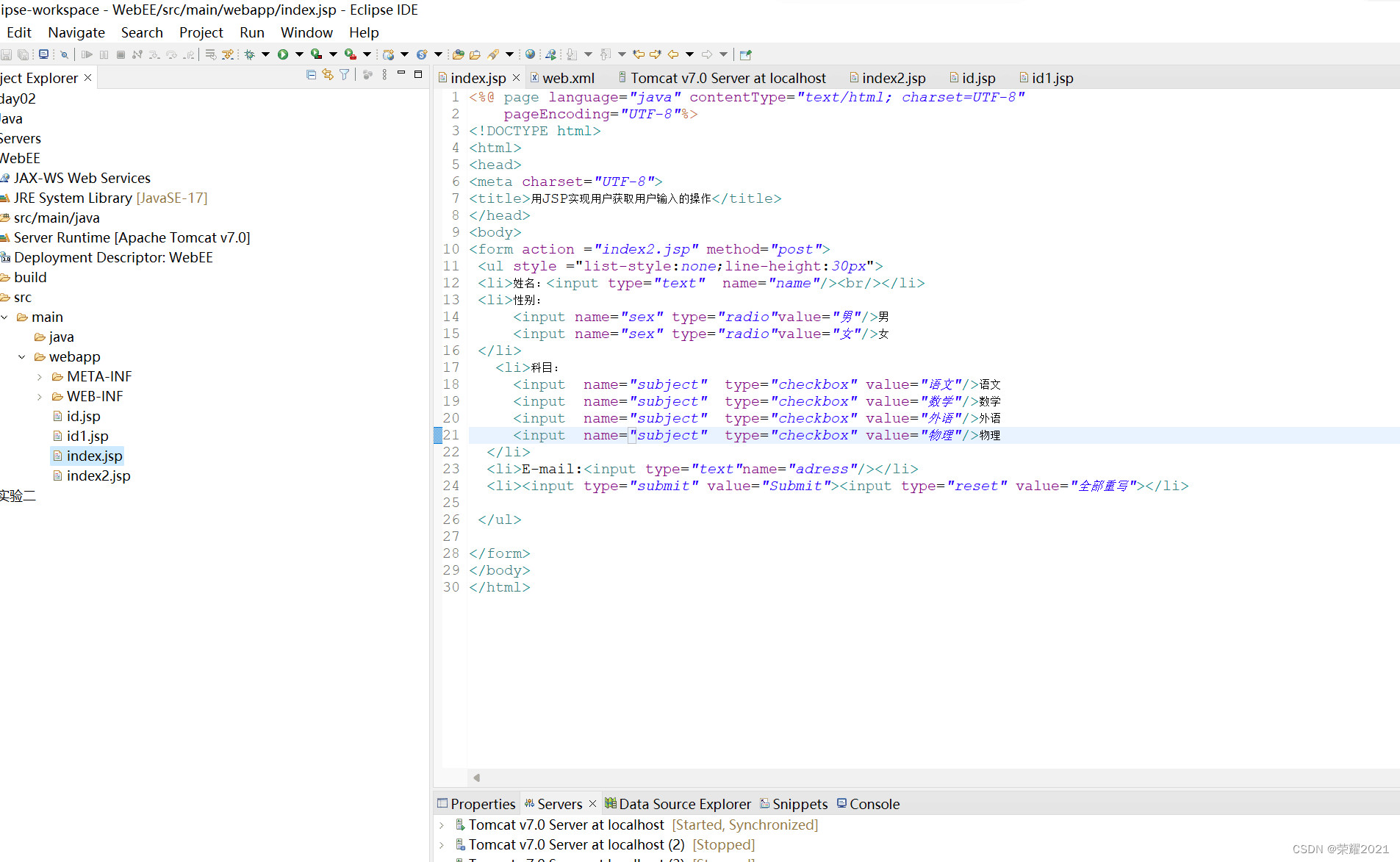Open the External Tools dropdown arrow
The height and width of the screenshot is (862, 1400).
point(367,54)
